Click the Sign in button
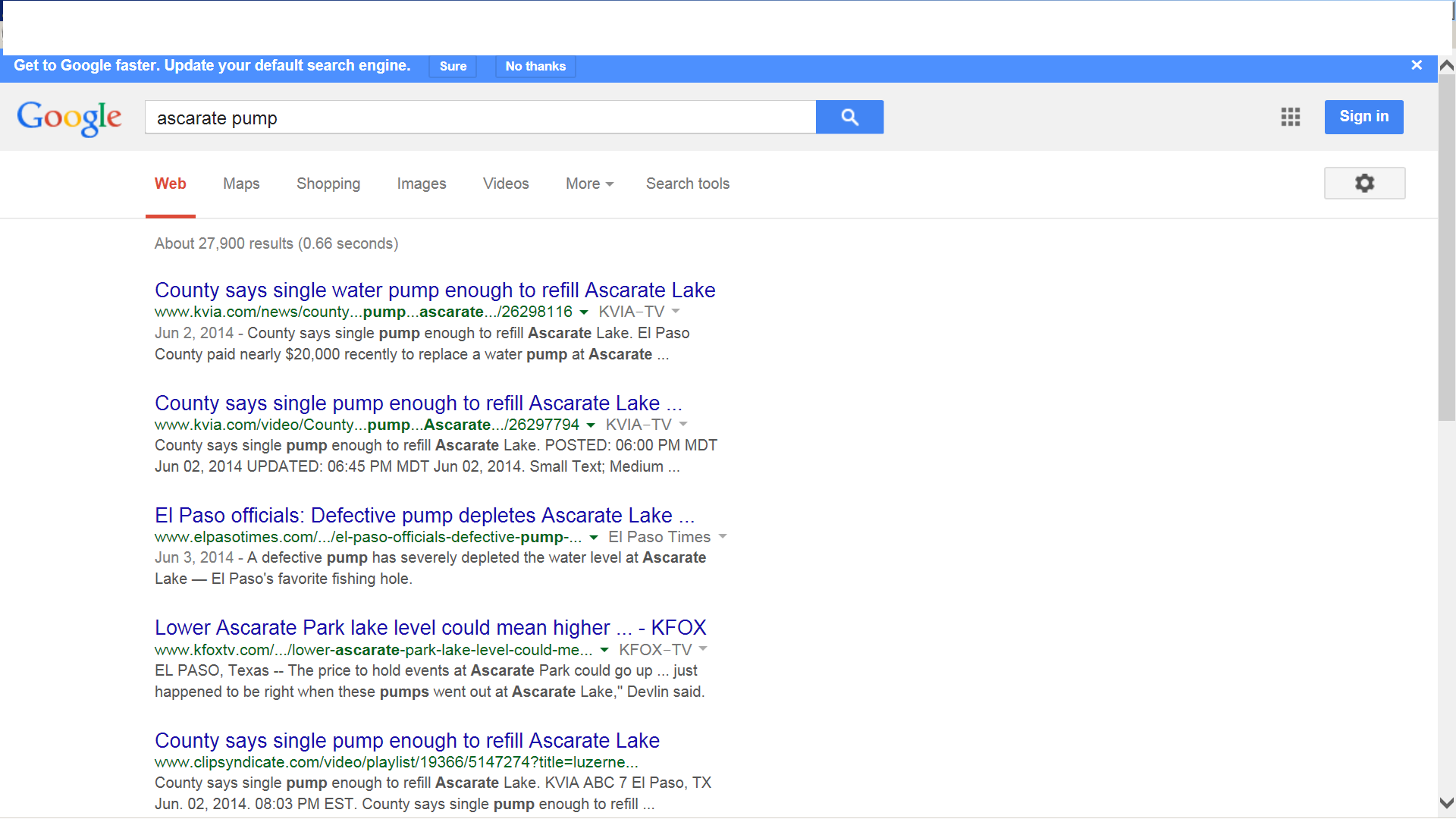Screen dimensions: 1456x819 pyautogui.click(x=1363, y=117)
